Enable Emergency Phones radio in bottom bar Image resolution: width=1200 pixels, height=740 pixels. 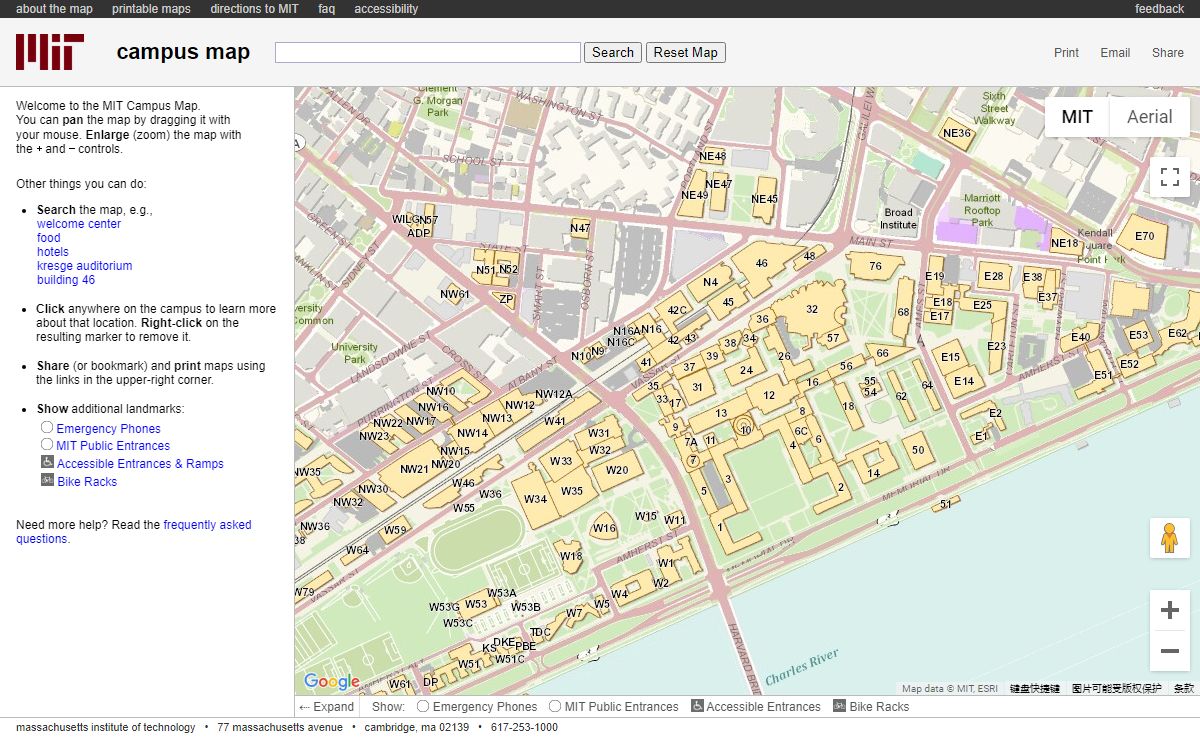tap(423, 706)
